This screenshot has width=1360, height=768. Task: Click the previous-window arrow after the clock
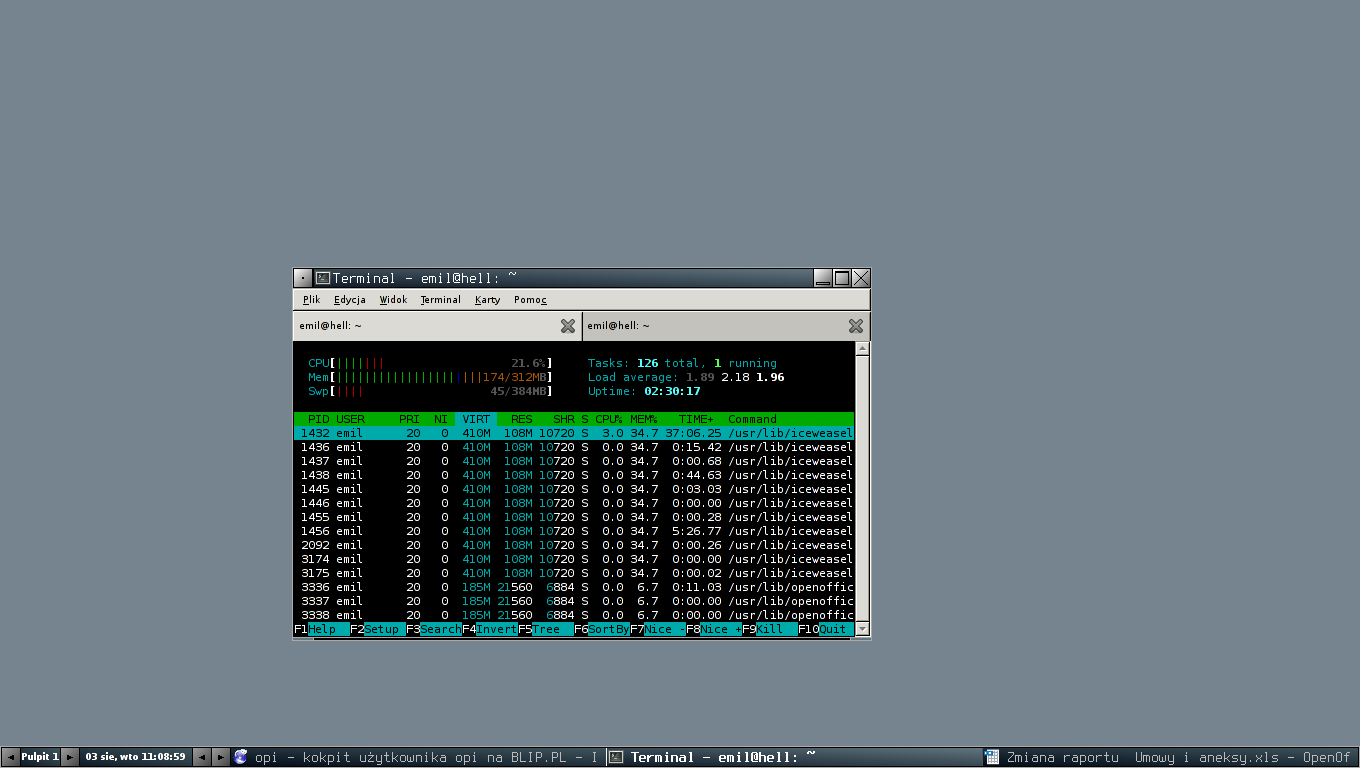tap(201, 757)
